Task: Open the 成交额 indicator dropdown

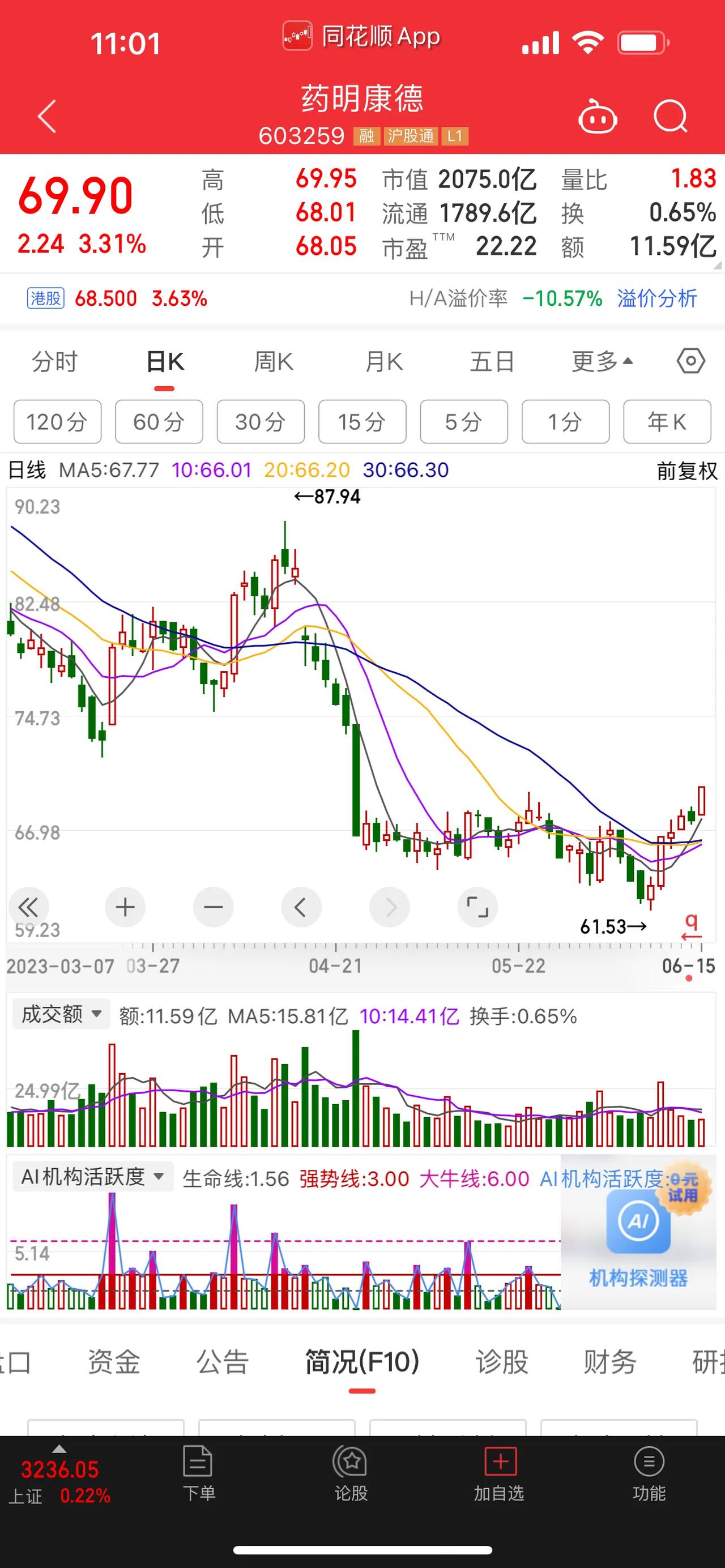Action: click(61, 1014)
